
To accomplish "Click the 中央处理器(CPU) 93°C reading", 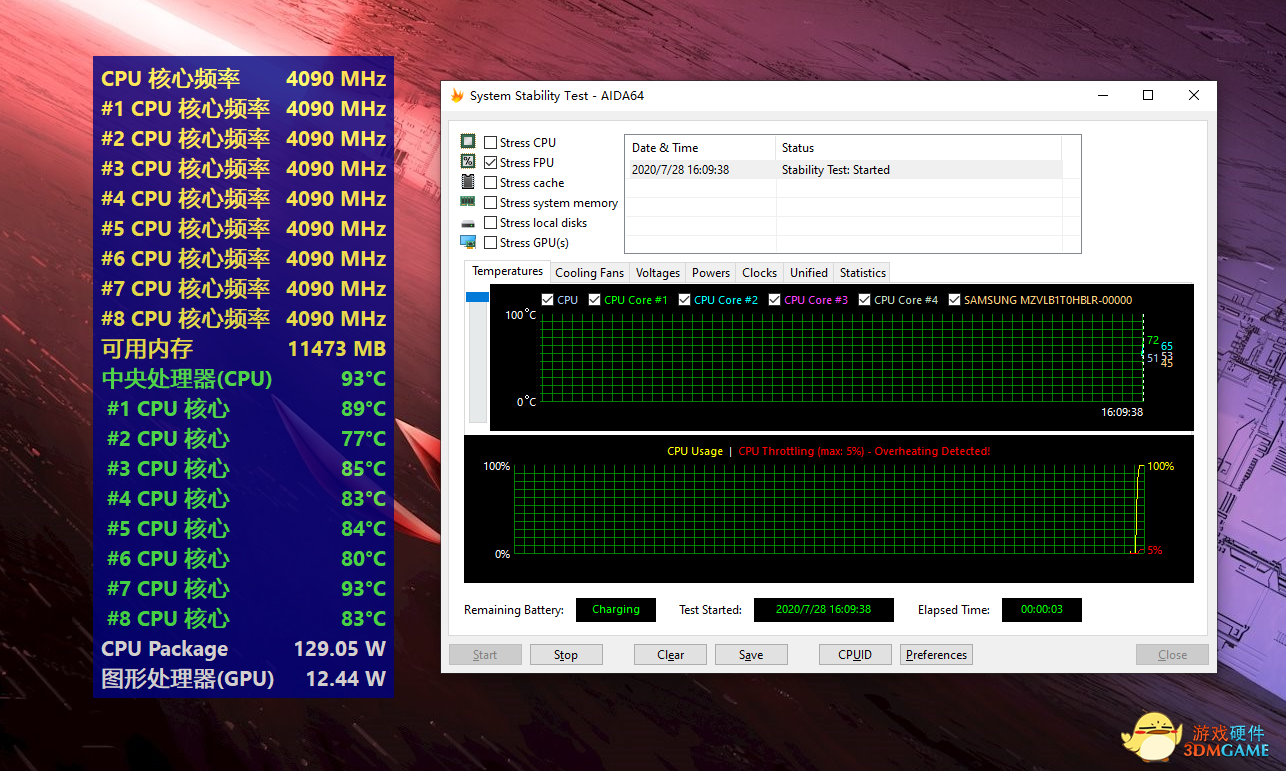I will (x=243, y=379).
